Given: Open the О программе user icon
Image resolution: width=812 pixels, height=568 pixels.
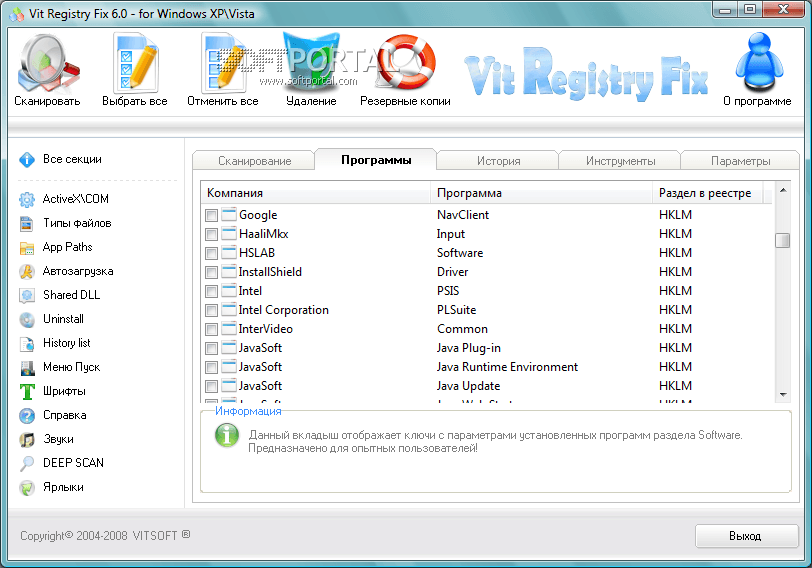Looking at the screenshot, I should (x=759, y=62).
